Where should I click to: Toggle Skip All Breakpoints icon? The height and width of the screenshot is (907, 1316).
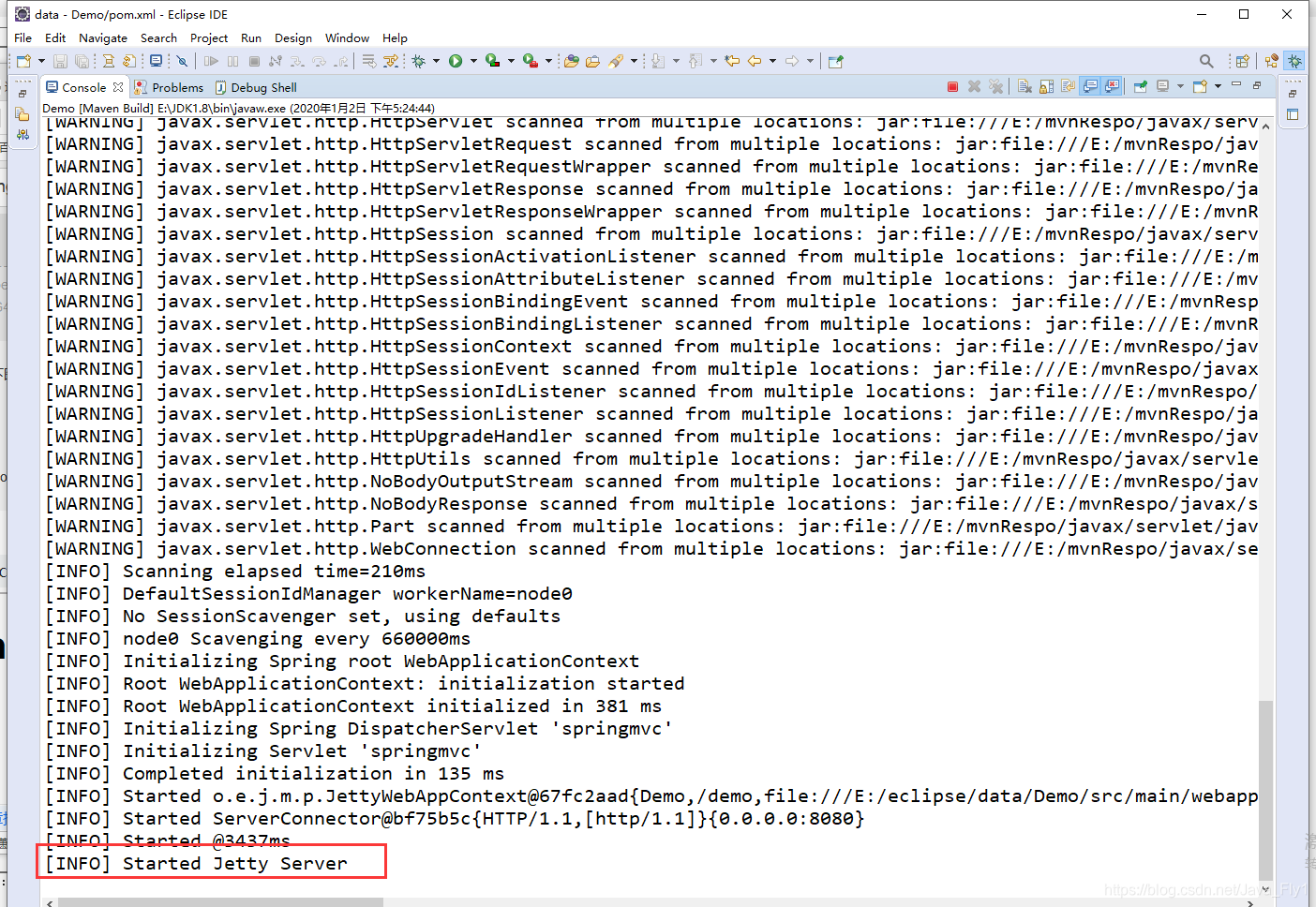click(182, 61)
